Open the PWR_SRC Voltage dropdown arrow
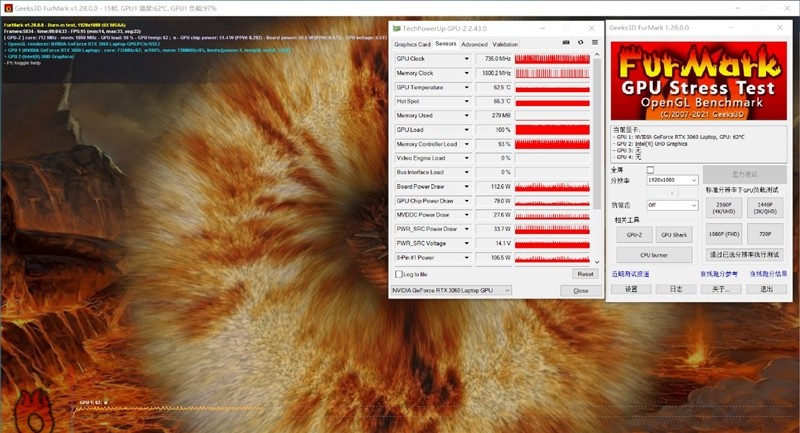This screenshot has width=800, height=433. (466, 243)
